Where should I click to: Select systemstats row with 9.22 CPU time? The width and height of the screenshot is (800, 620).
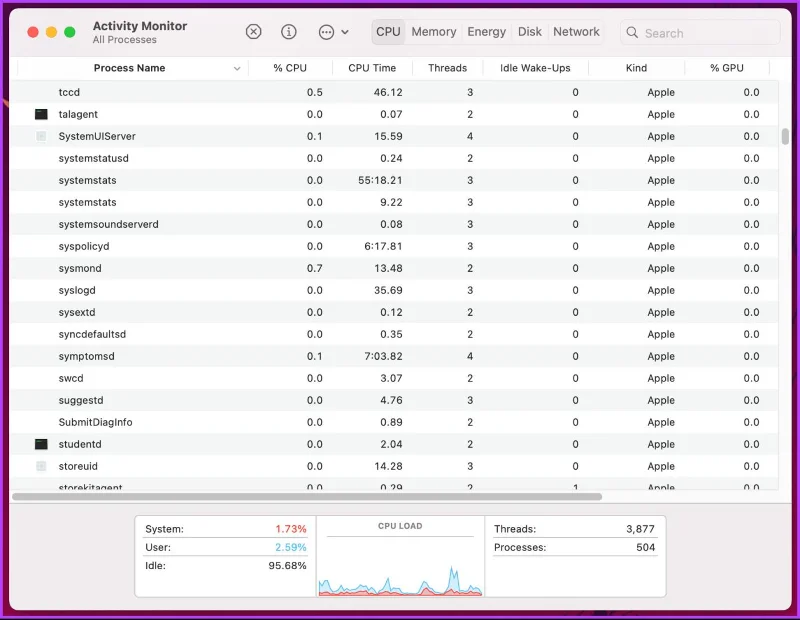click(394, 202)
